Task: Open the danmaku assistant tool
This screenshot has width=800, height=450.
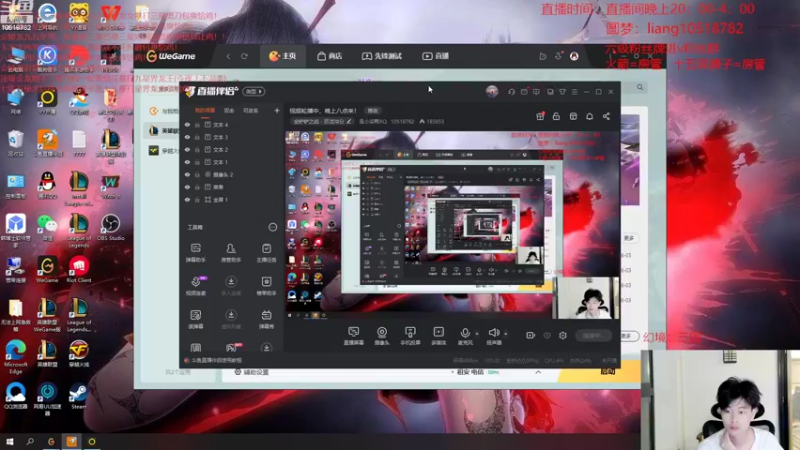Action: coord(195,253)
